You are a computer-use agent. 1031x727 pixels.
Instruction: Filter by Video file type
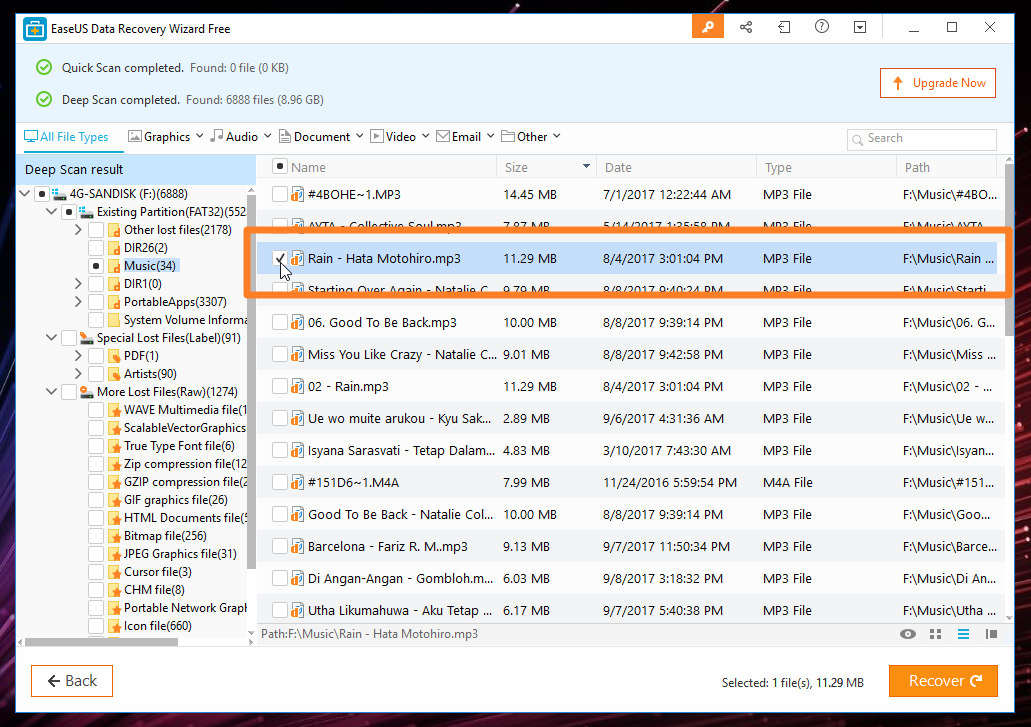tap(393, 137)
